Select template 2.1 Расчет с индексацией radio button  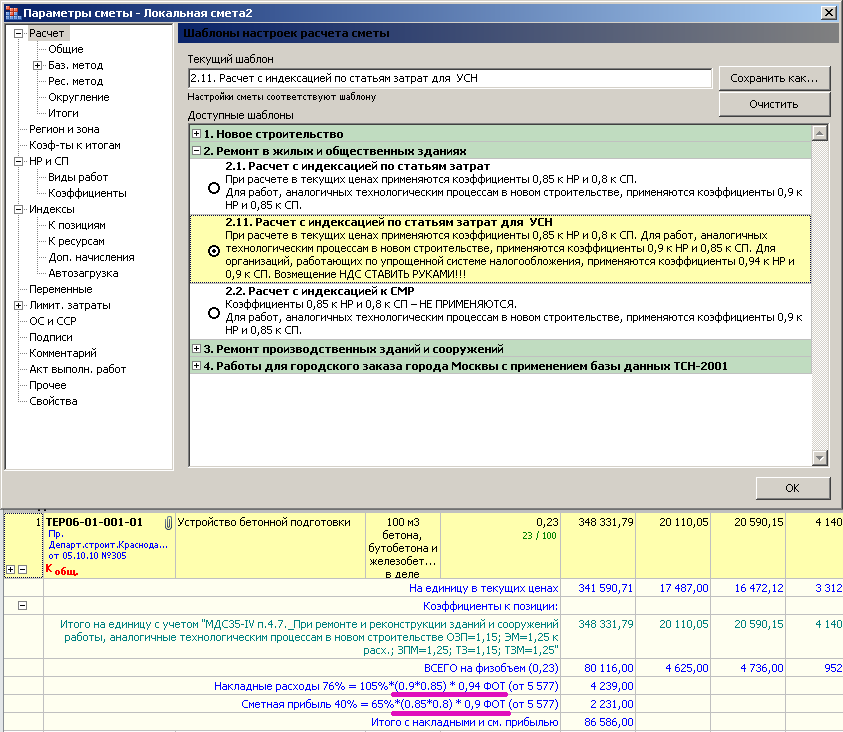tap(213, 187)
